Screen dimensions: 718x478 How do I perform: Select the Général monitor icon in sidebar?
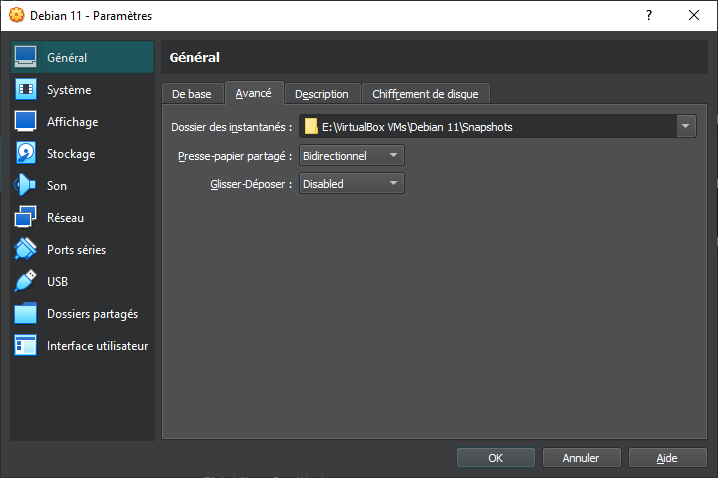click(26, 57)
